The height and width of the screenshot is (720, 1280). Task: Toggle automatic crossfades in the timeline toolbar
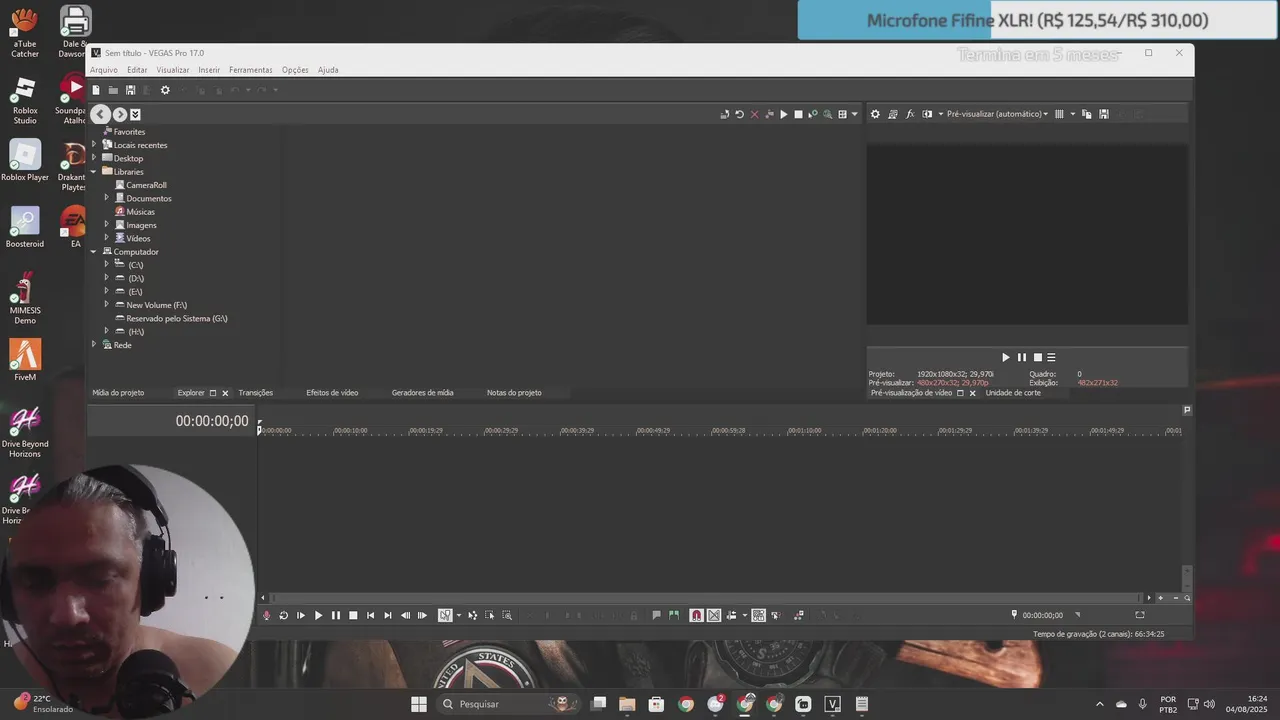click(713, 615)
